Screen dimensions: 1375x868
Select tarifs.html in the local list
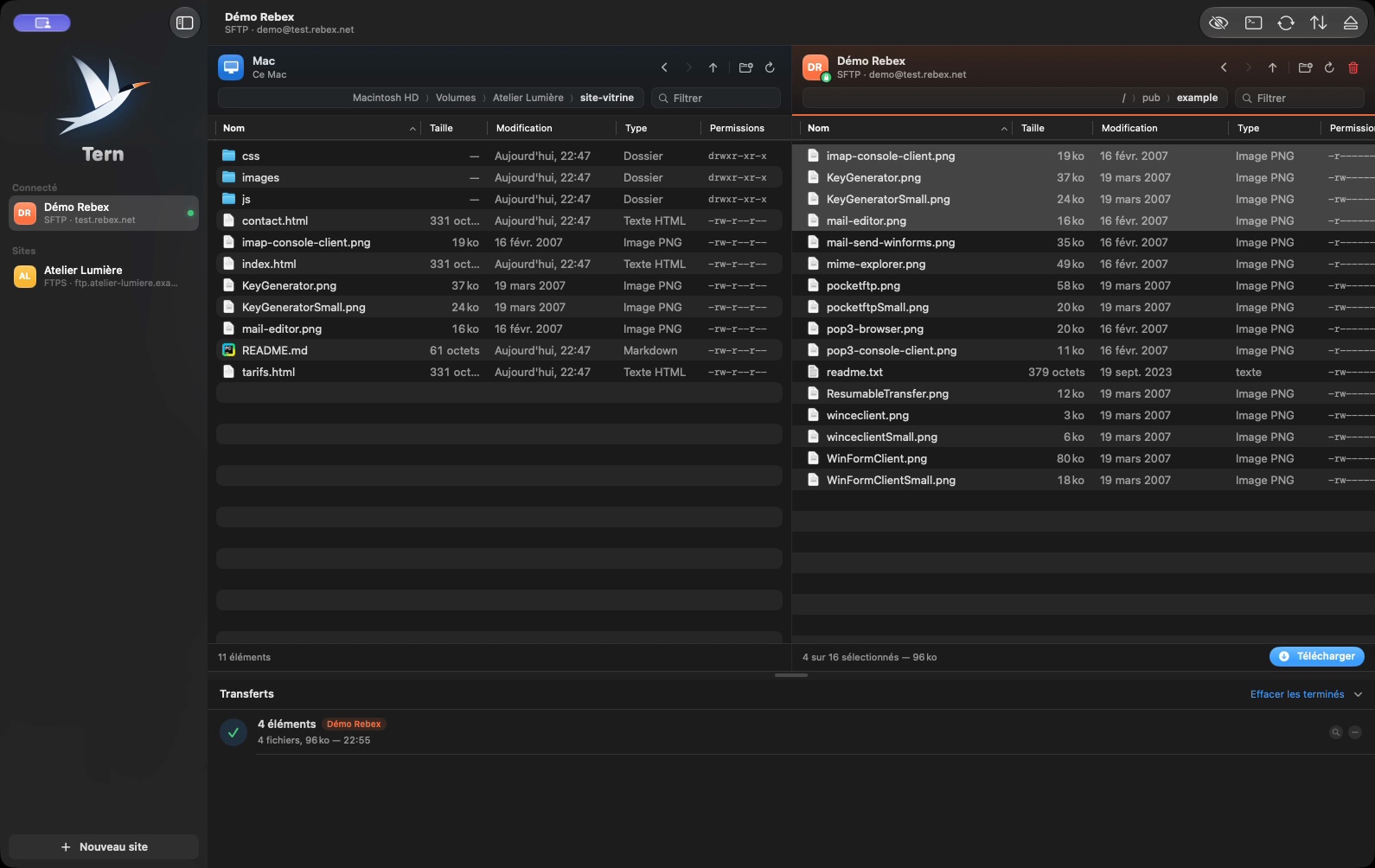499,372
